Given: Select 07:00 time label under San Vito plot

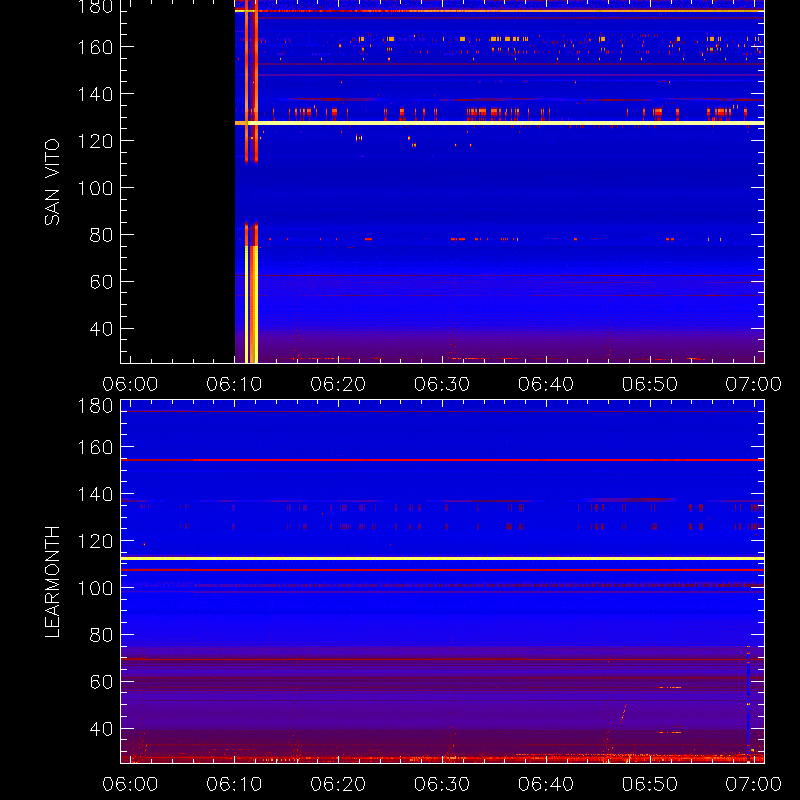Looking at the screenshot, I should point(754,384).
